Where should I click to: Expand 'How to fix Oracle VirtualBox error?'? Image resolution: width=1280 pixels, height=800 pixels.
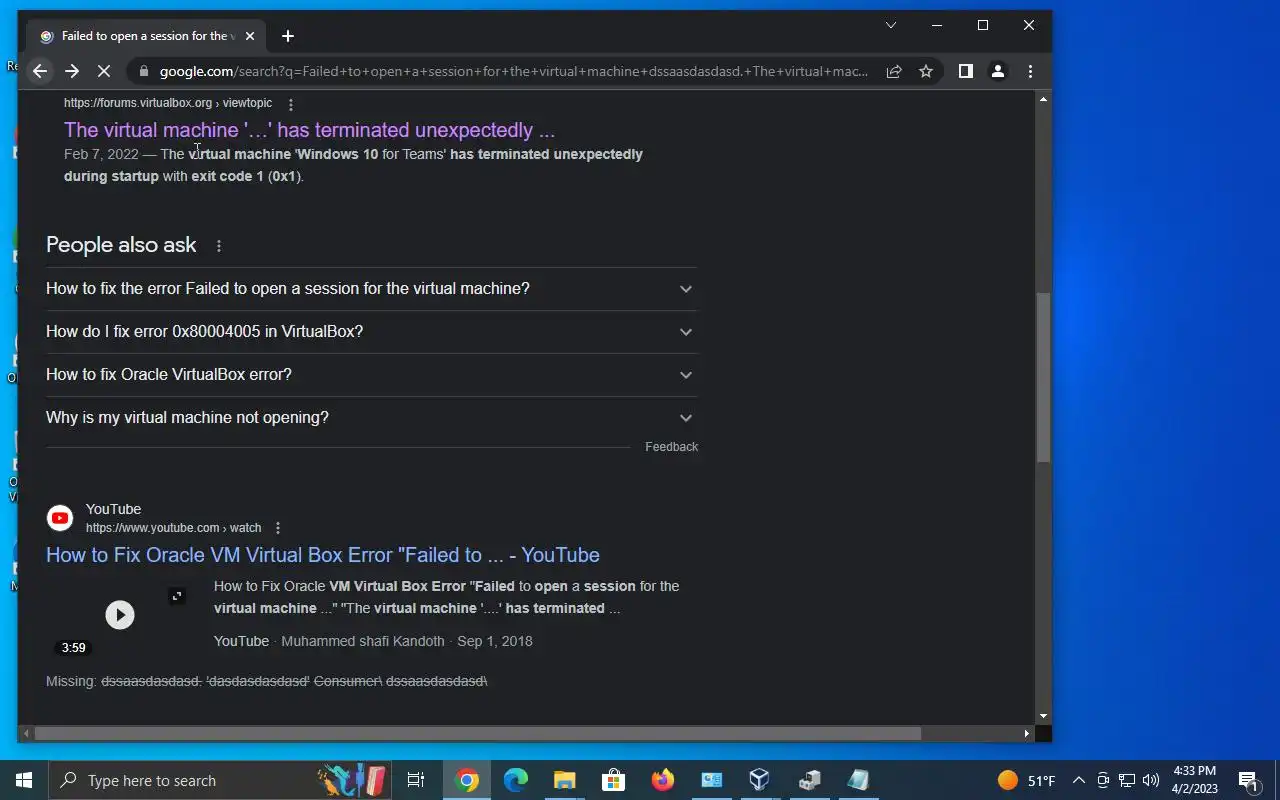tap(371, 375)
